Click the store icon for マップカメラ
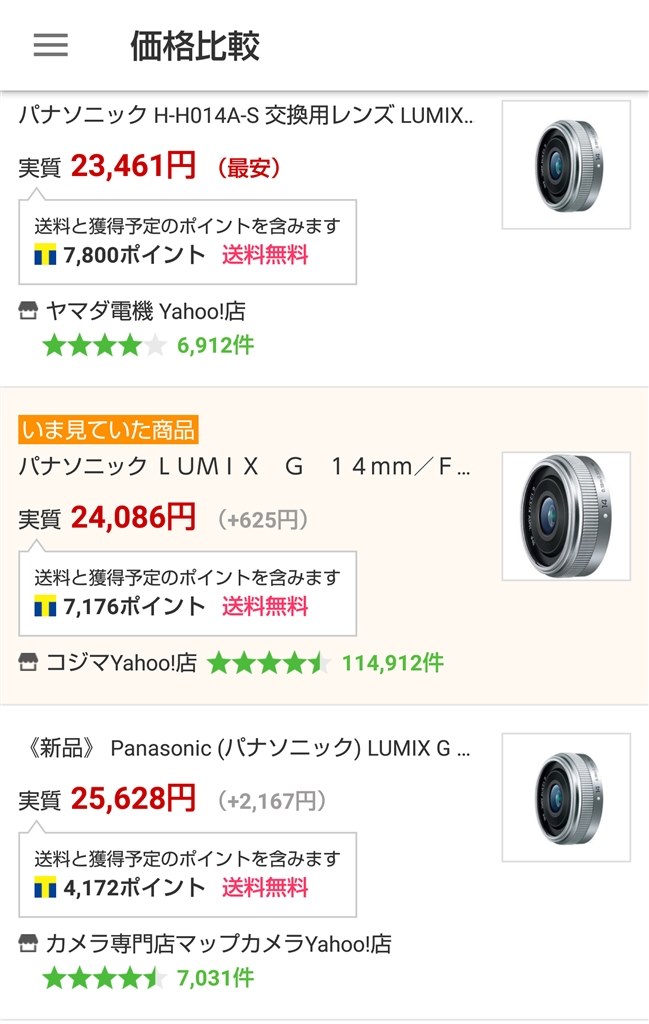 (x=28, y=944)
